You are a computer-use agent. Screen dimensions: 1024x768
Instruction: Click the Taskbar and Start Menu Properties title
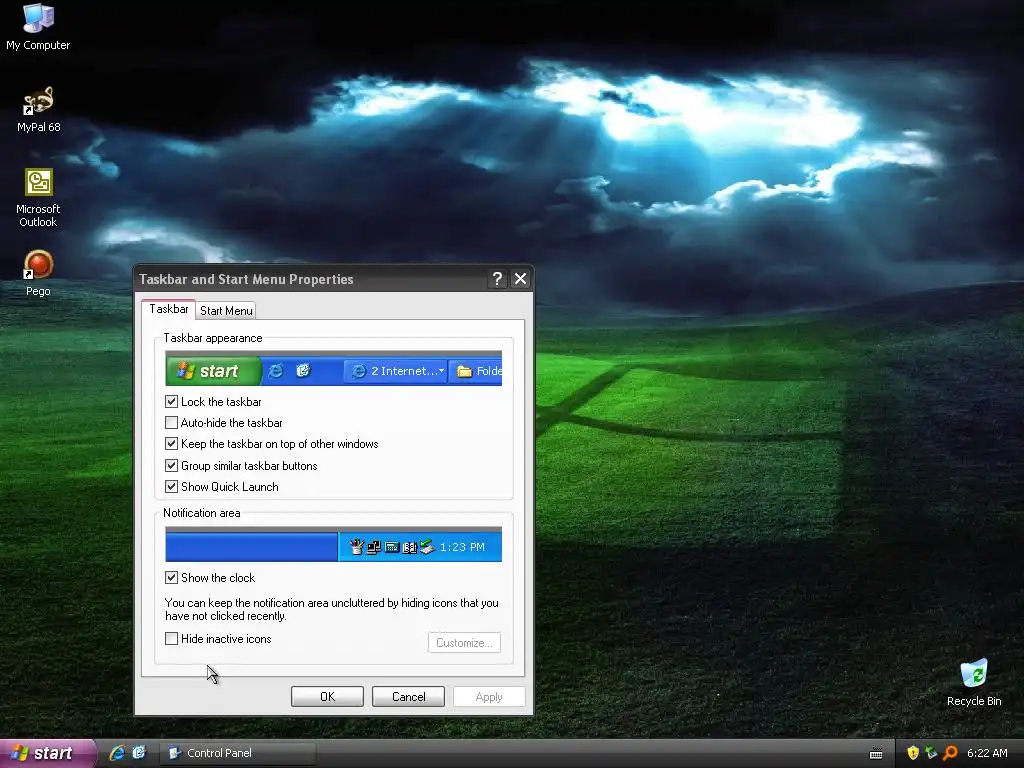246,280
